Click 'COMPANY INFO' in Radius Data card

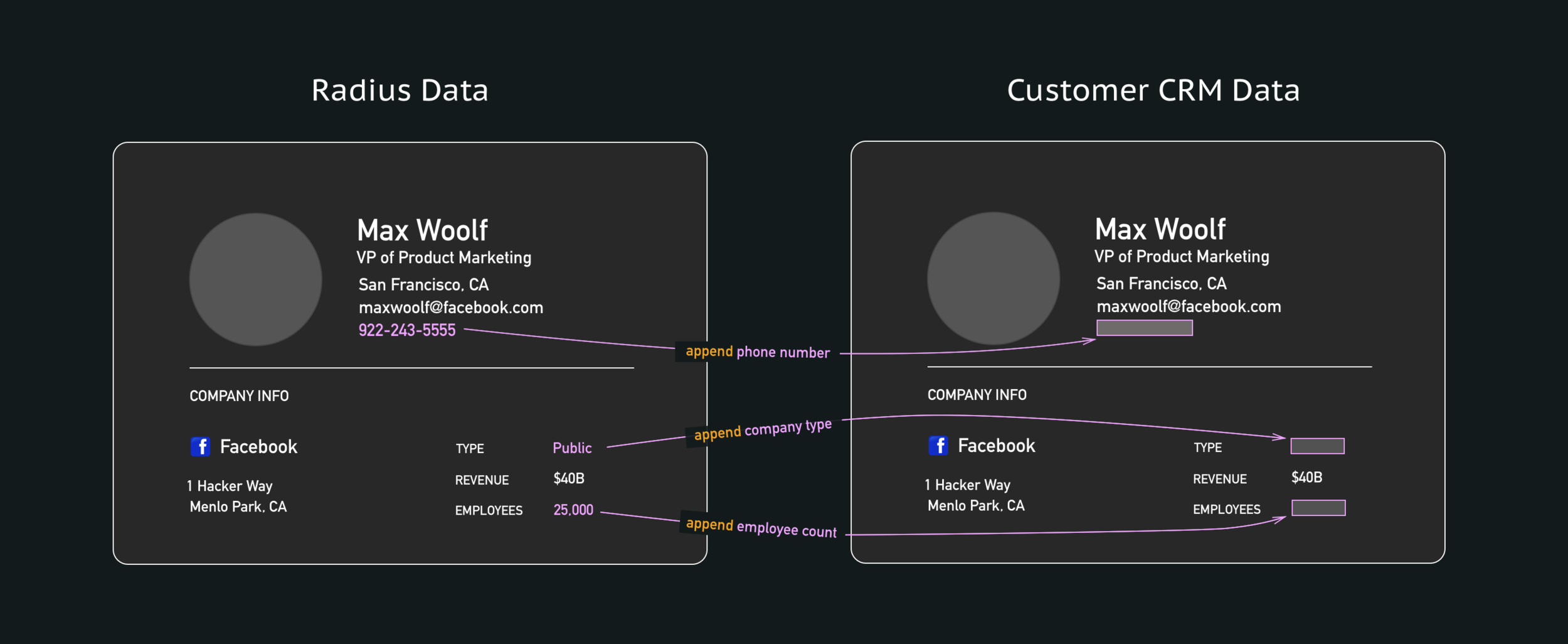click(x=239, y=396)
